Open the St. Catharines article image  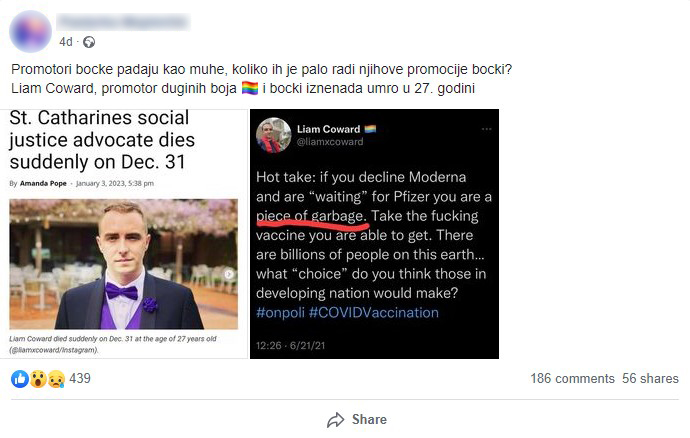[124, 262]
